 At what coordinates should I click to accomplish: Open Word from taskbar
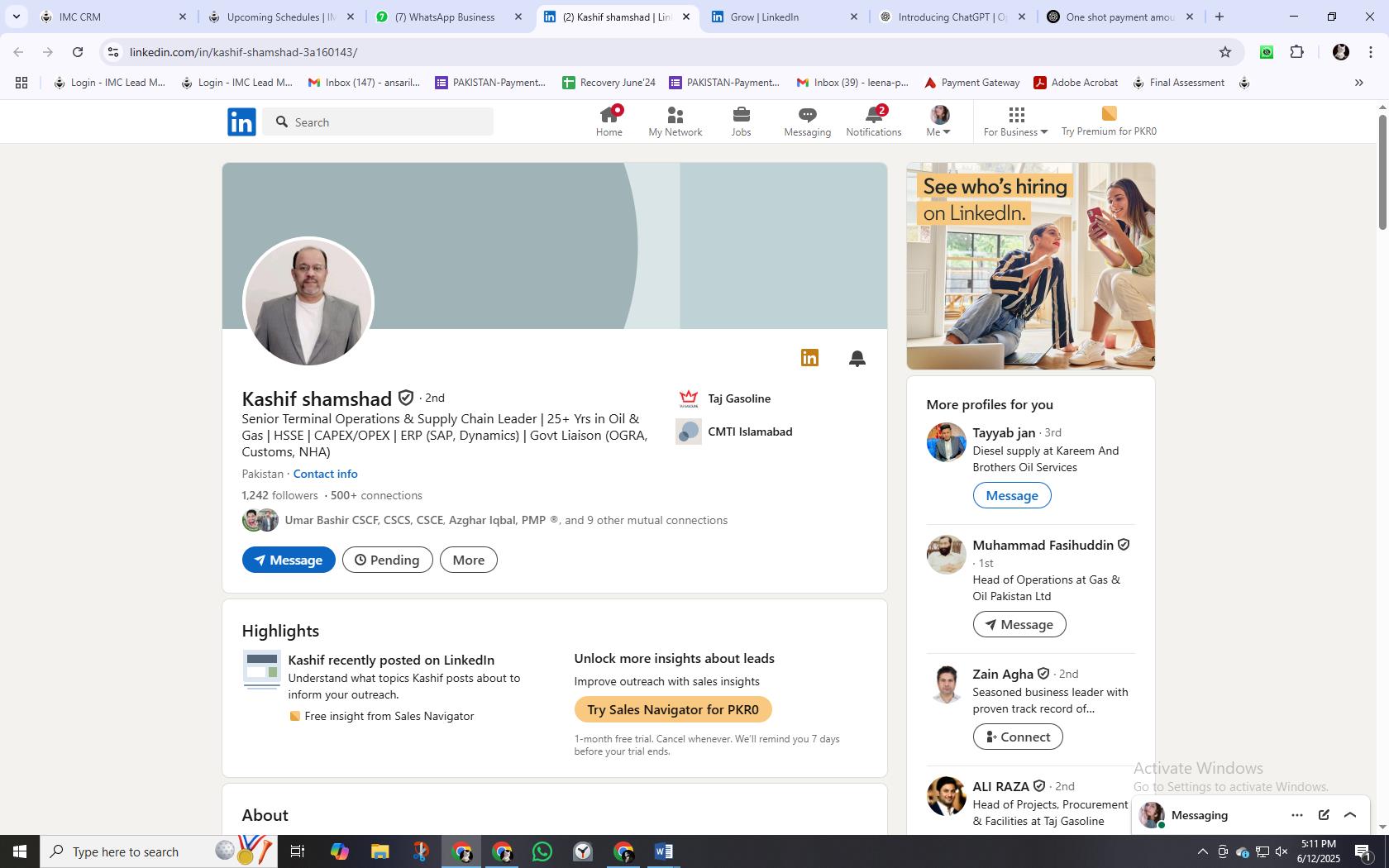pyautogui.click(x=664, y=851)
